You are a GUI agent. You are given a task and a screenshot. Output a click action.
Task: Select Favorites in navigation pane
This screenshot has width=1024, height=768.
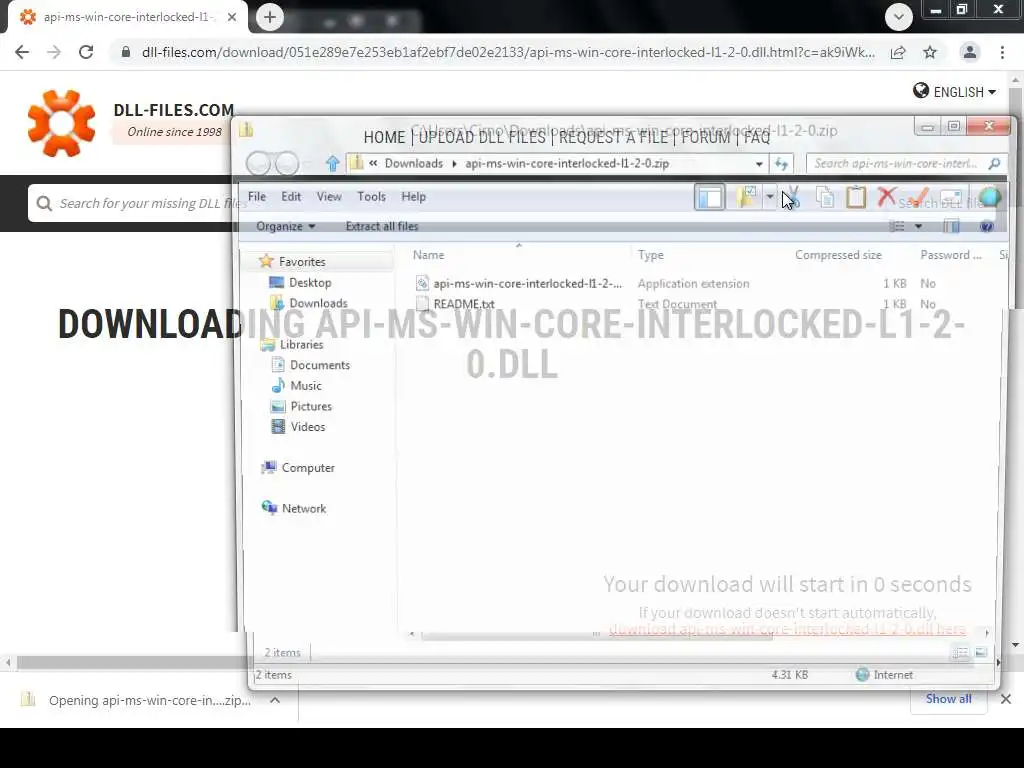pos(302,261)
